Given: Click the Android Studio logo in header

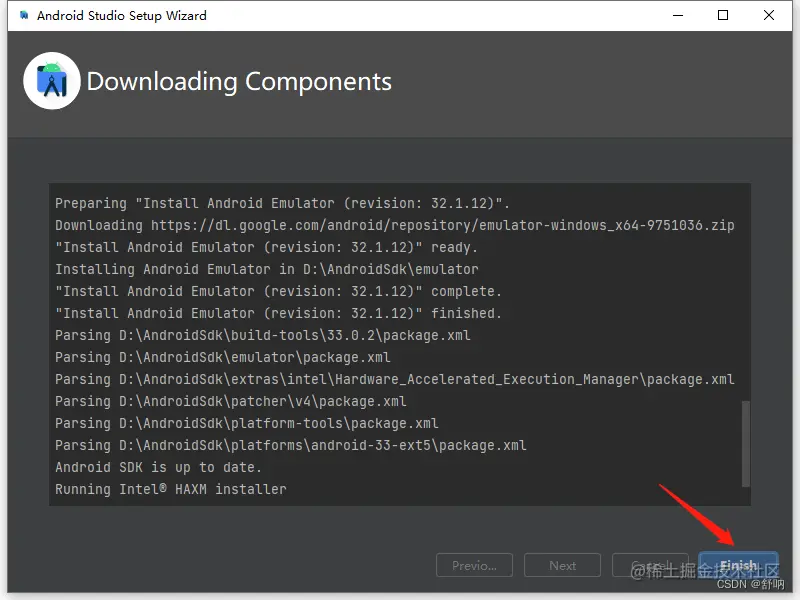Looking at the screenshot, I should (52, 81).
